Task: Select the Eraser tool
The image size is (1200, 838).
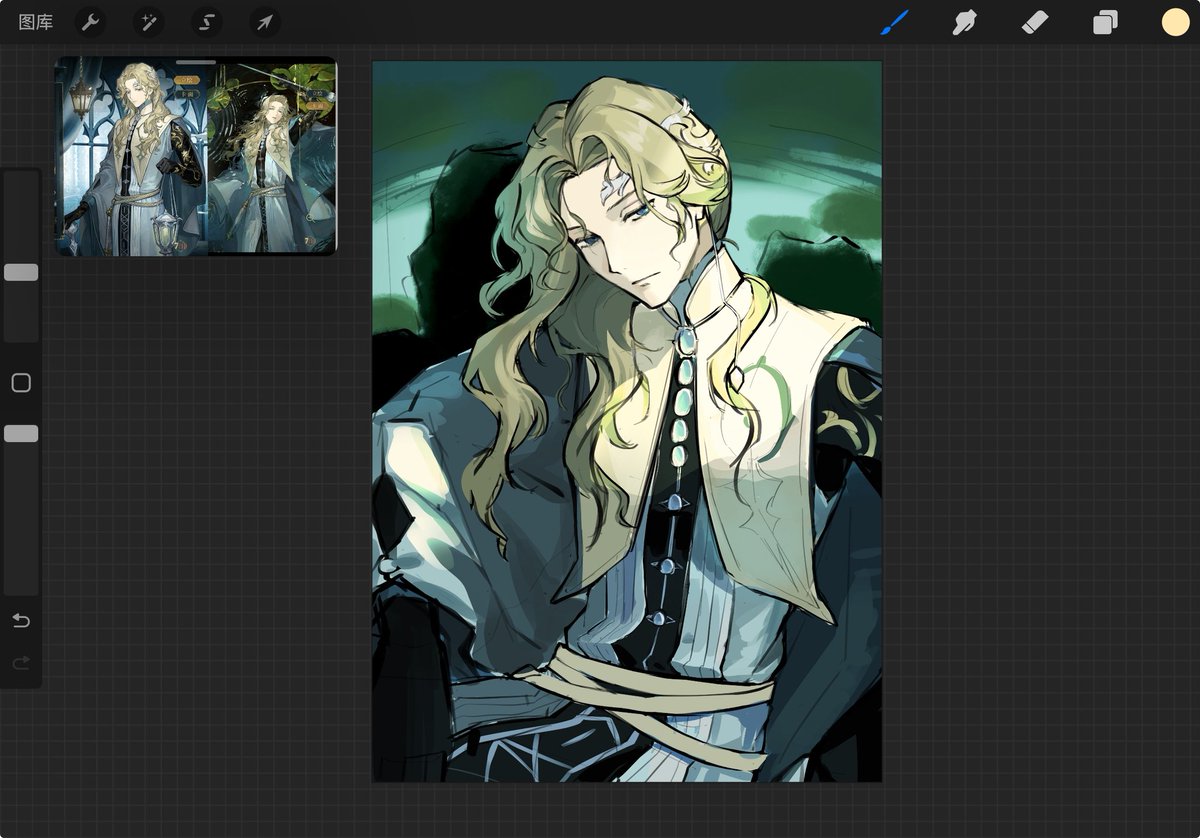Action: coord(1035,22)
